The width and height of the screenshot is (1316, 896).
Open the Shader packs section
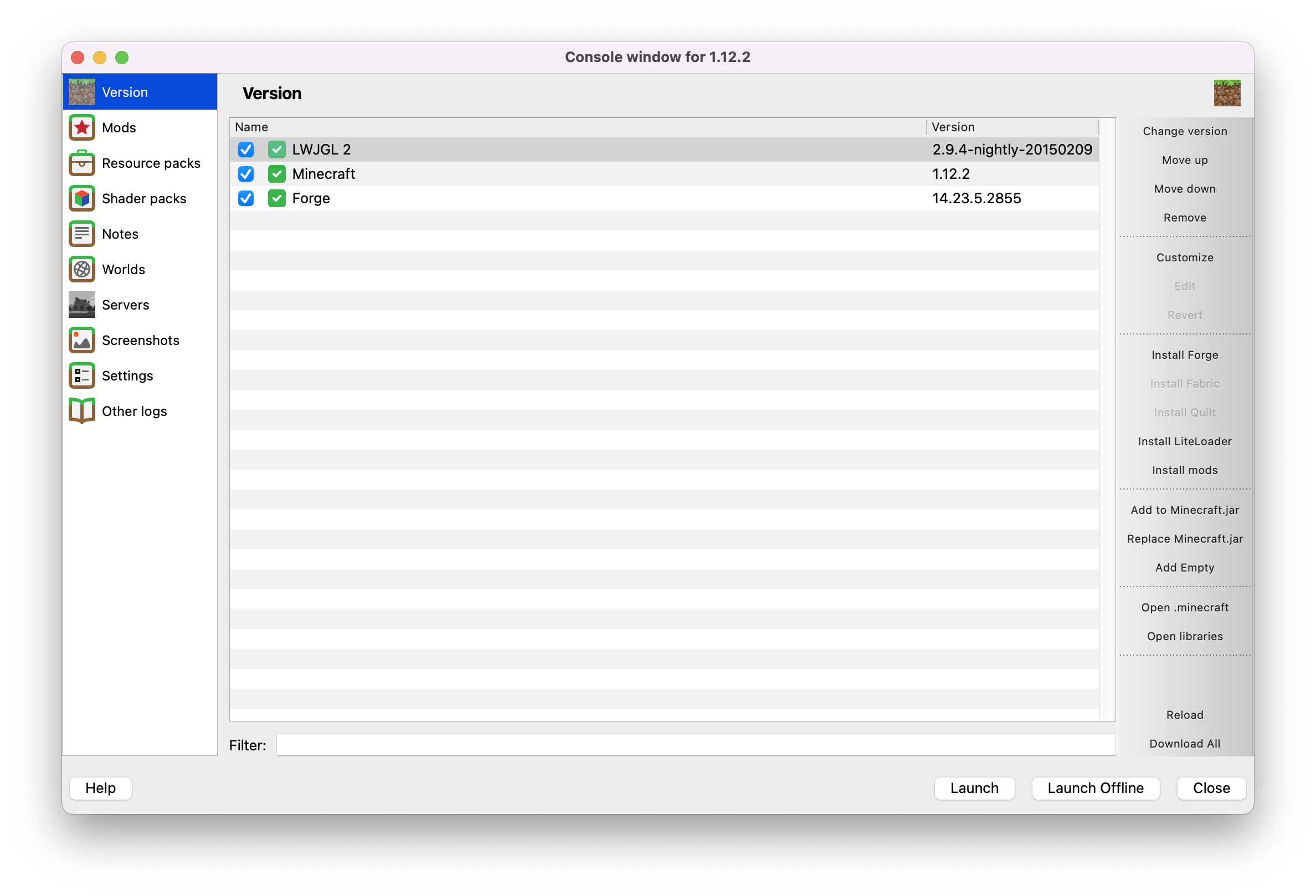[144, 198]
